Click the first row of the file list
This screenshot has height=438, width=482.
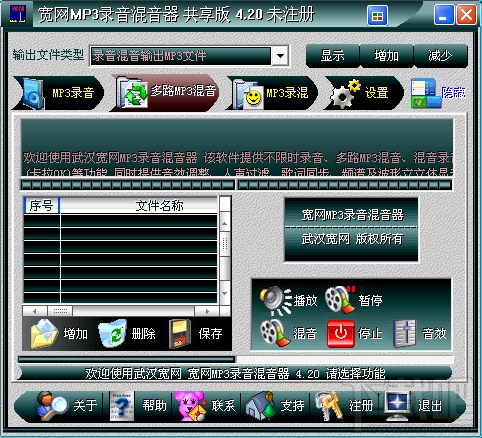(x=121, y=221)
